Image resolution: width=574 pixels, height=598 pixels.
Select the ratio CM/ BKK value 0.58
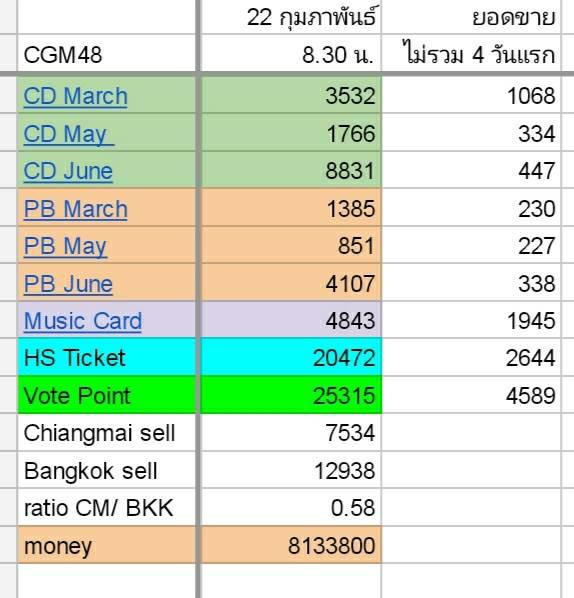coord(291,507)
